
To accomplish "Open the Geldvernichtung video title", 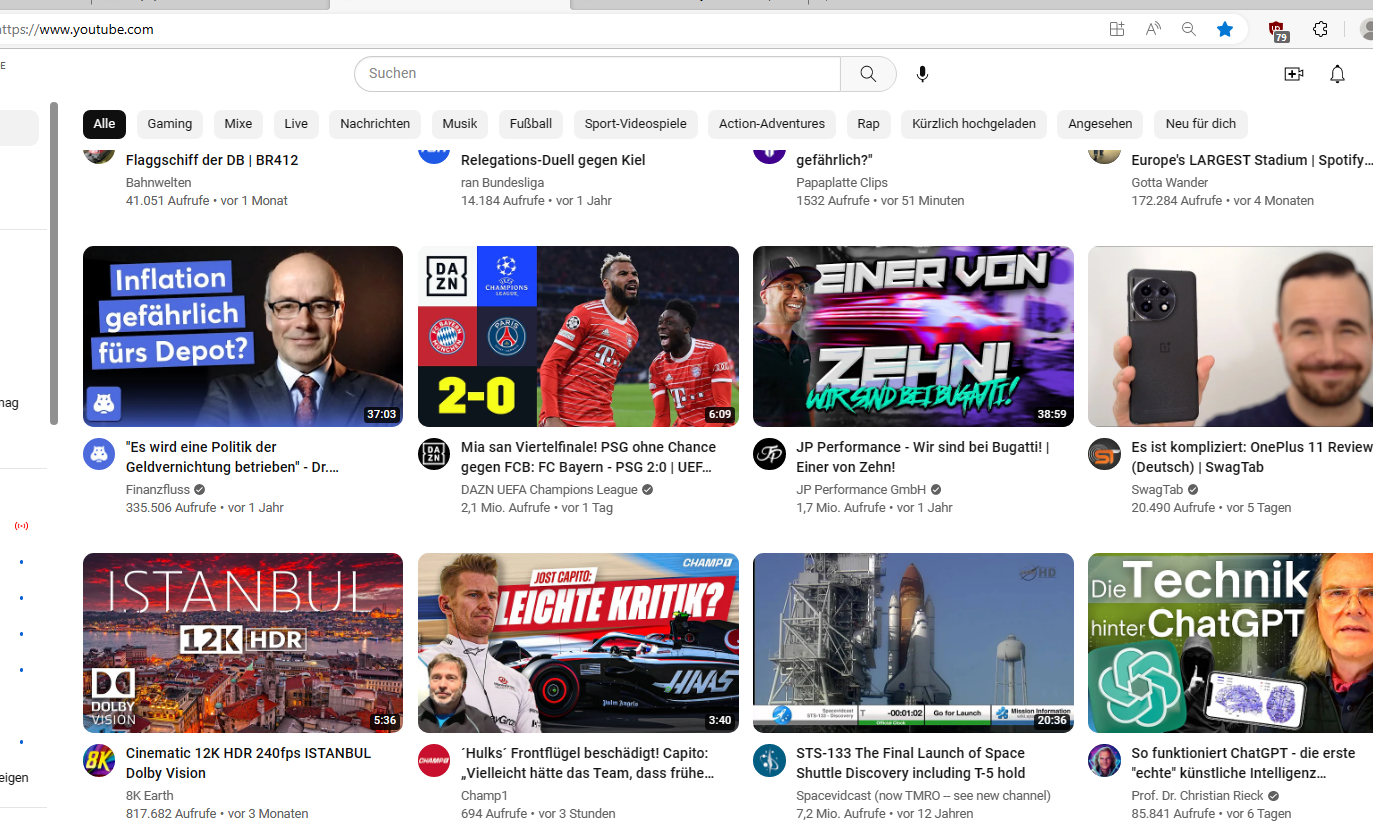I will pyautogui.click(x=233, y=457).
